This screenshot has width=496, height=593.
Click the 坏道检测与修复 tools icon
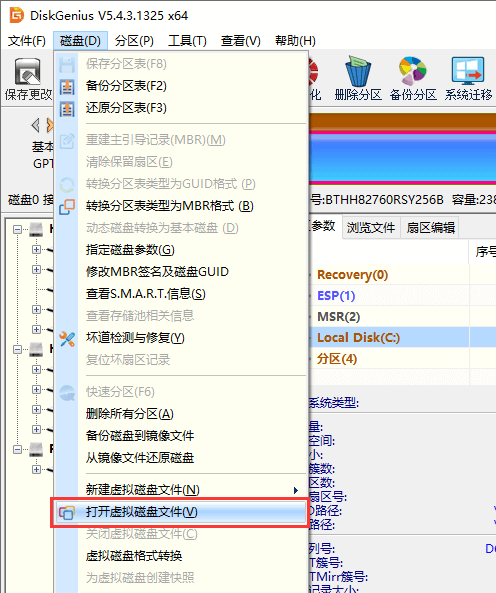click(x=67, y=338)
